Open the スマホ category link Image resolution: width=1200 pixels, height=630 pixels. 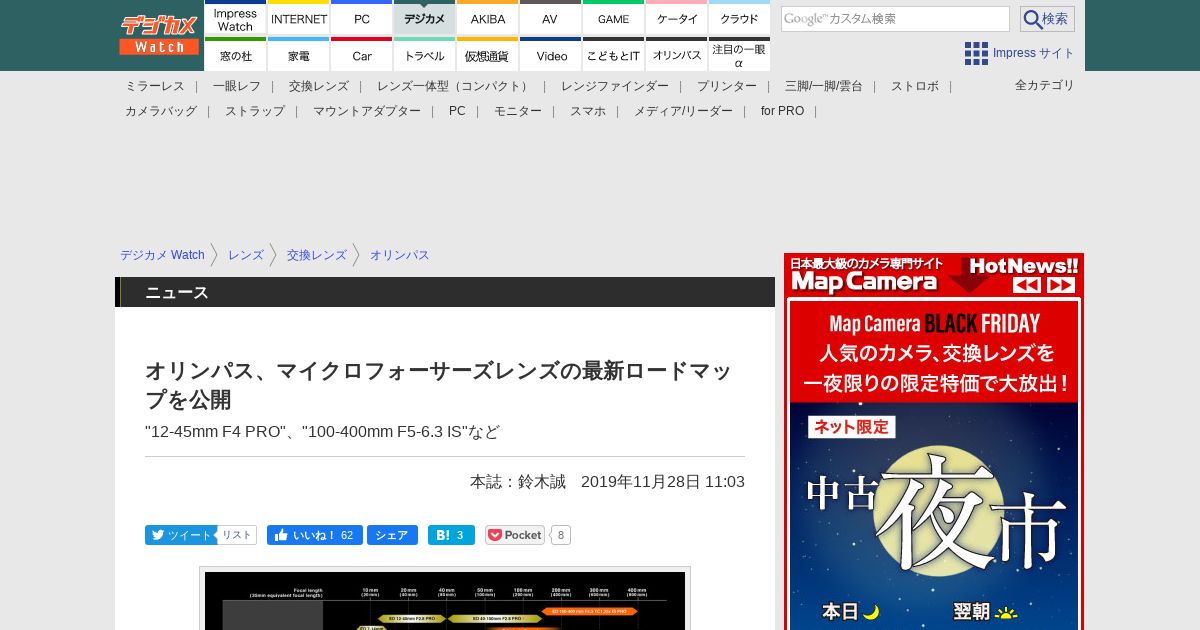click(x=588, y=111)
